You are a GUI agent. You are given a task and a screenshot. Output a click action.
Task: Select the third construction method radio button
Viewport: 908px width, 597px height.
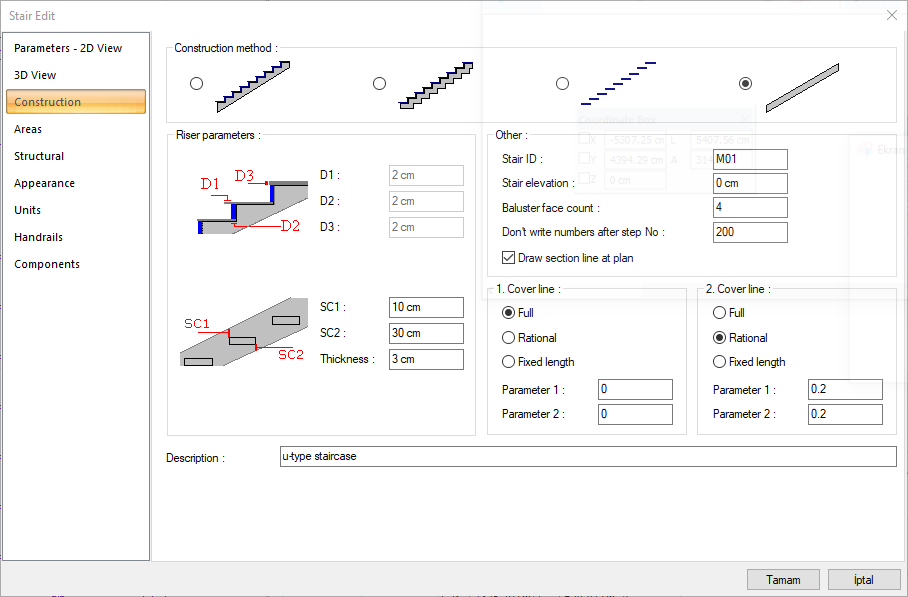[x=562, y=83]
